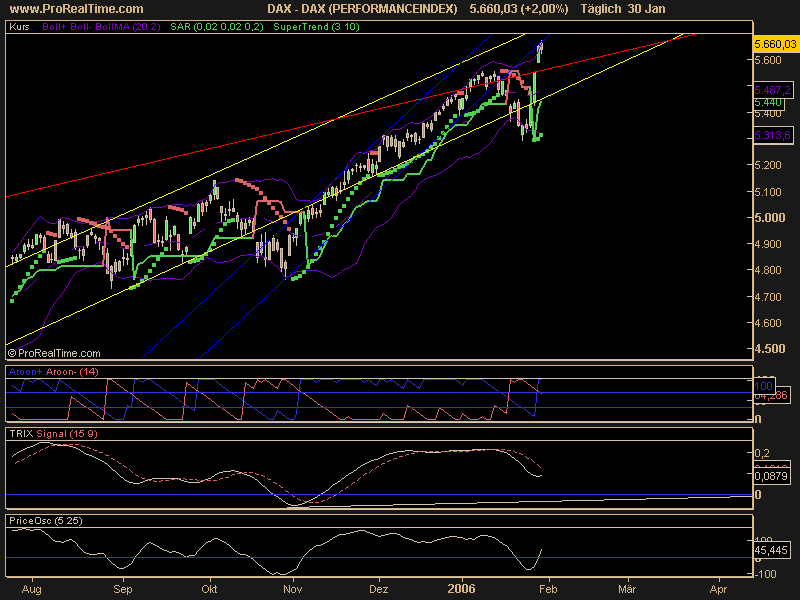Click the www.ProRealTime.com header link
The width and height of the screenshot is (800, 600).
tap(77, 9)
